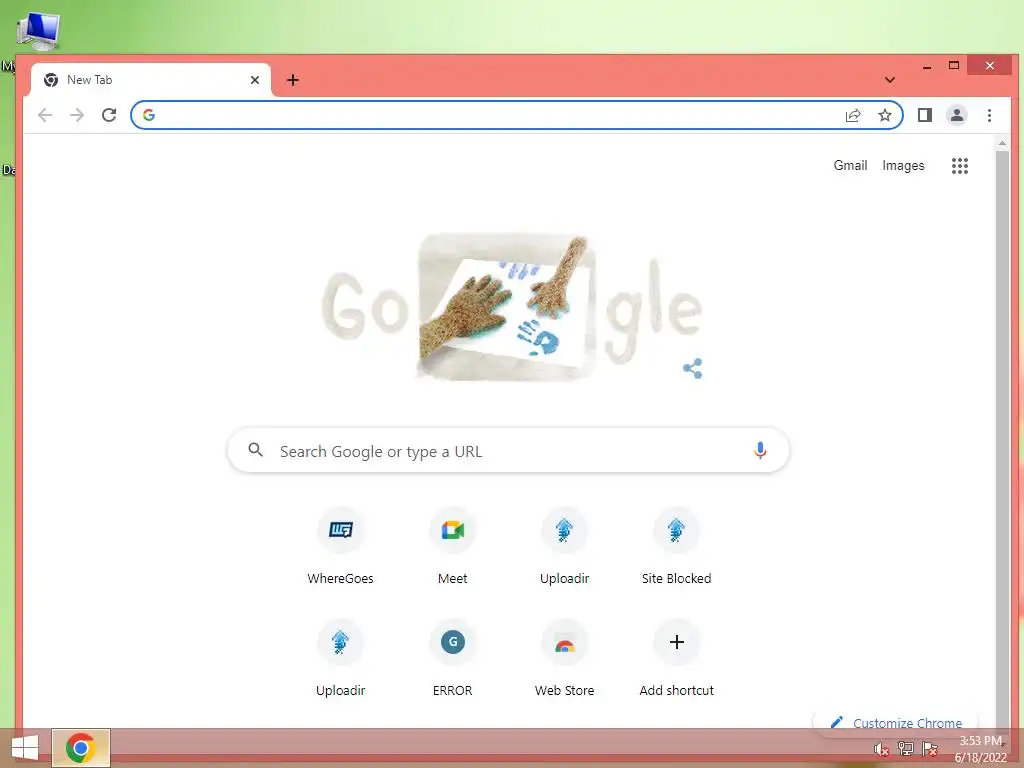Open the Site Blocked shortcut
The image size is (1024, 768).
(x=677, y=546)
